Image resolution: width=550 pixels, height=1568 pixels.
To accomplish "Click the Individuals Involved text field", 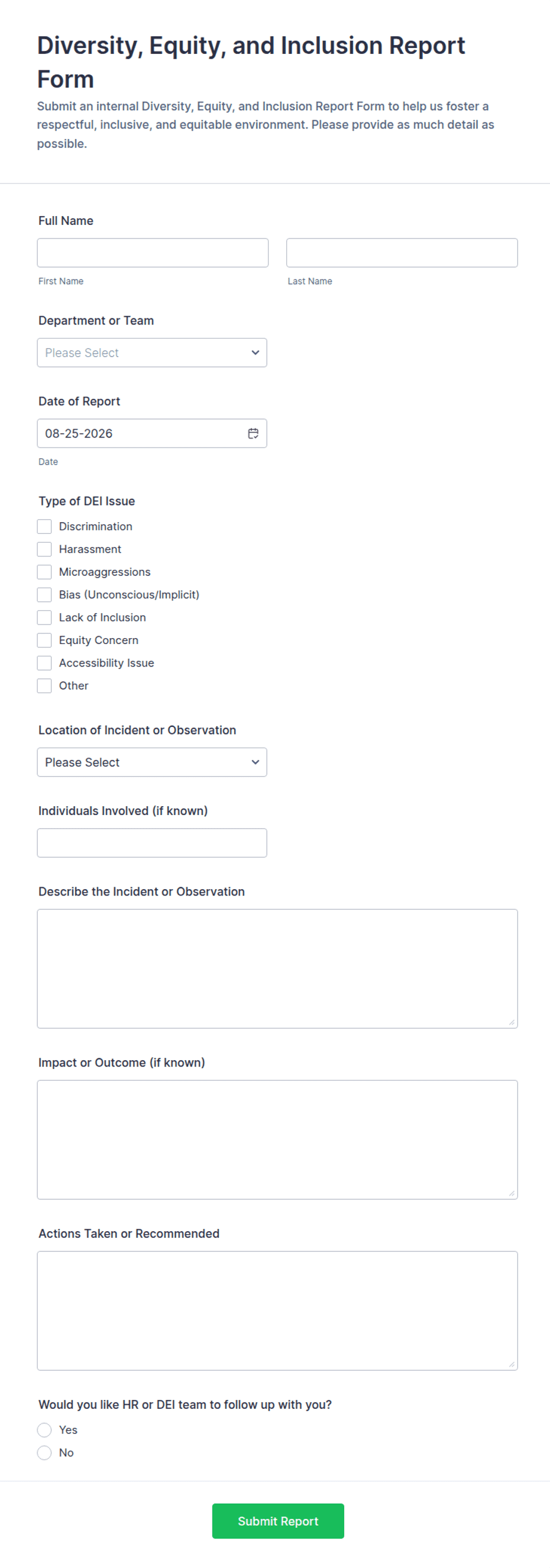I will click(x=152, y=842).
